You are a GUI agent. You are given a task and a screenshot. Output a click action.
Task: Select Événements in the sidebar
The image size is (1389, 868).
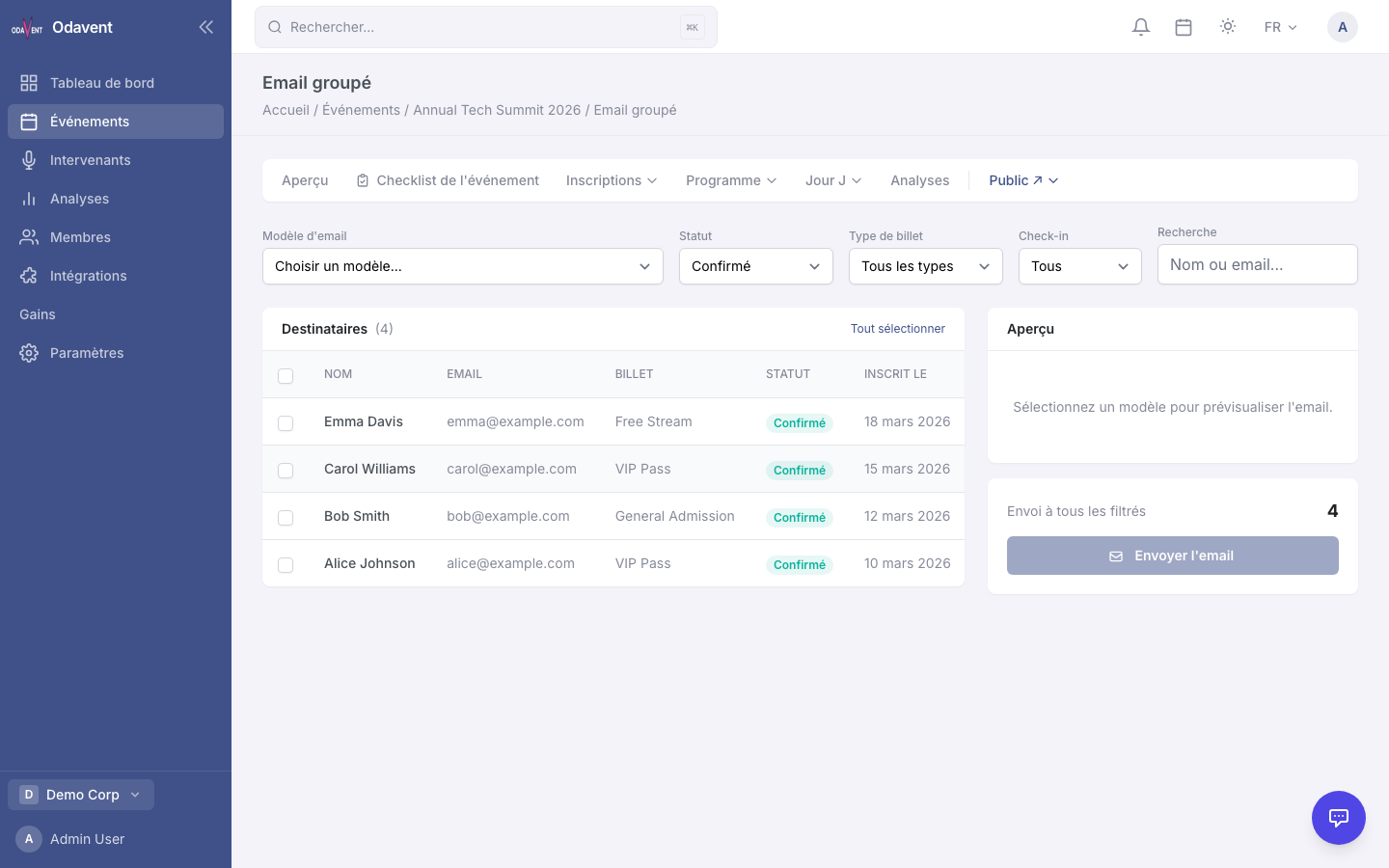(x=116, y=122)
